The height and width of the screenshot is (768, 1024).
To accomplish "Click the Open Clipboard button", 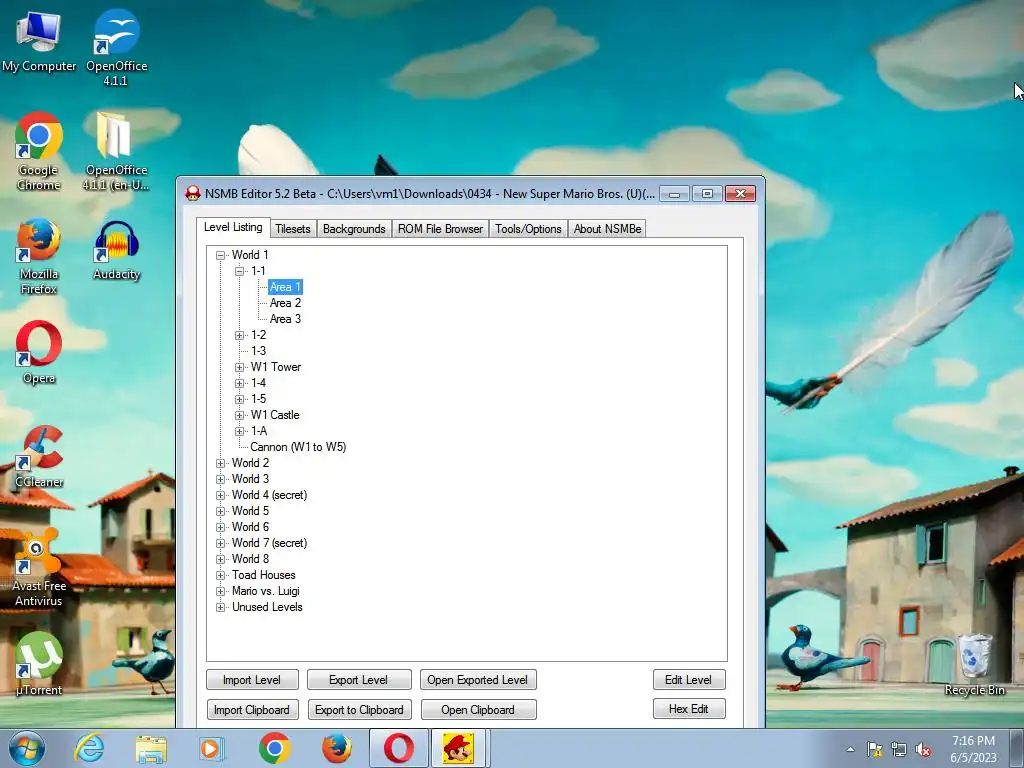I will click(478, 710).
